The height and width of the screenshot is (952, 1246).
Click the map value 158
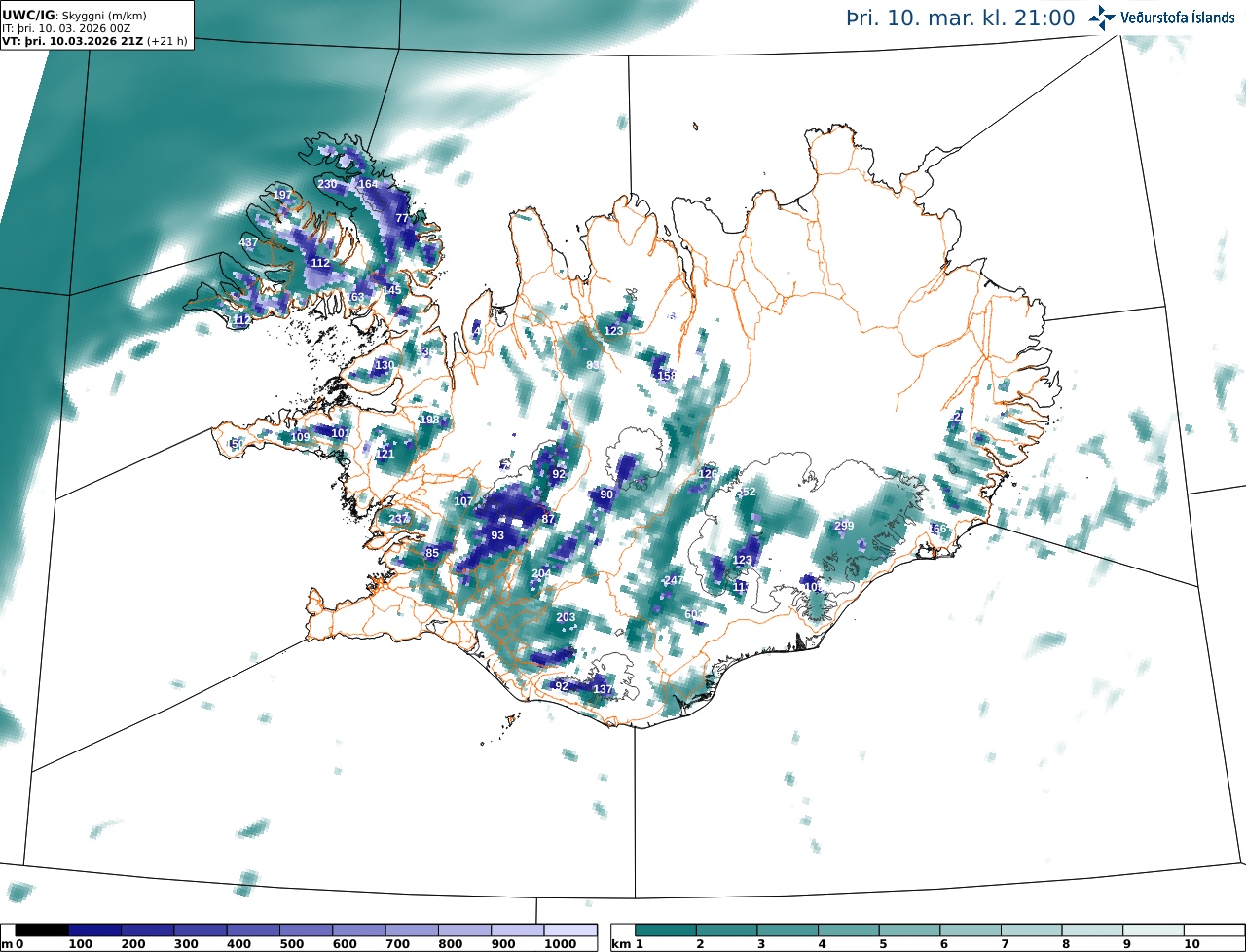coord(667,375)
